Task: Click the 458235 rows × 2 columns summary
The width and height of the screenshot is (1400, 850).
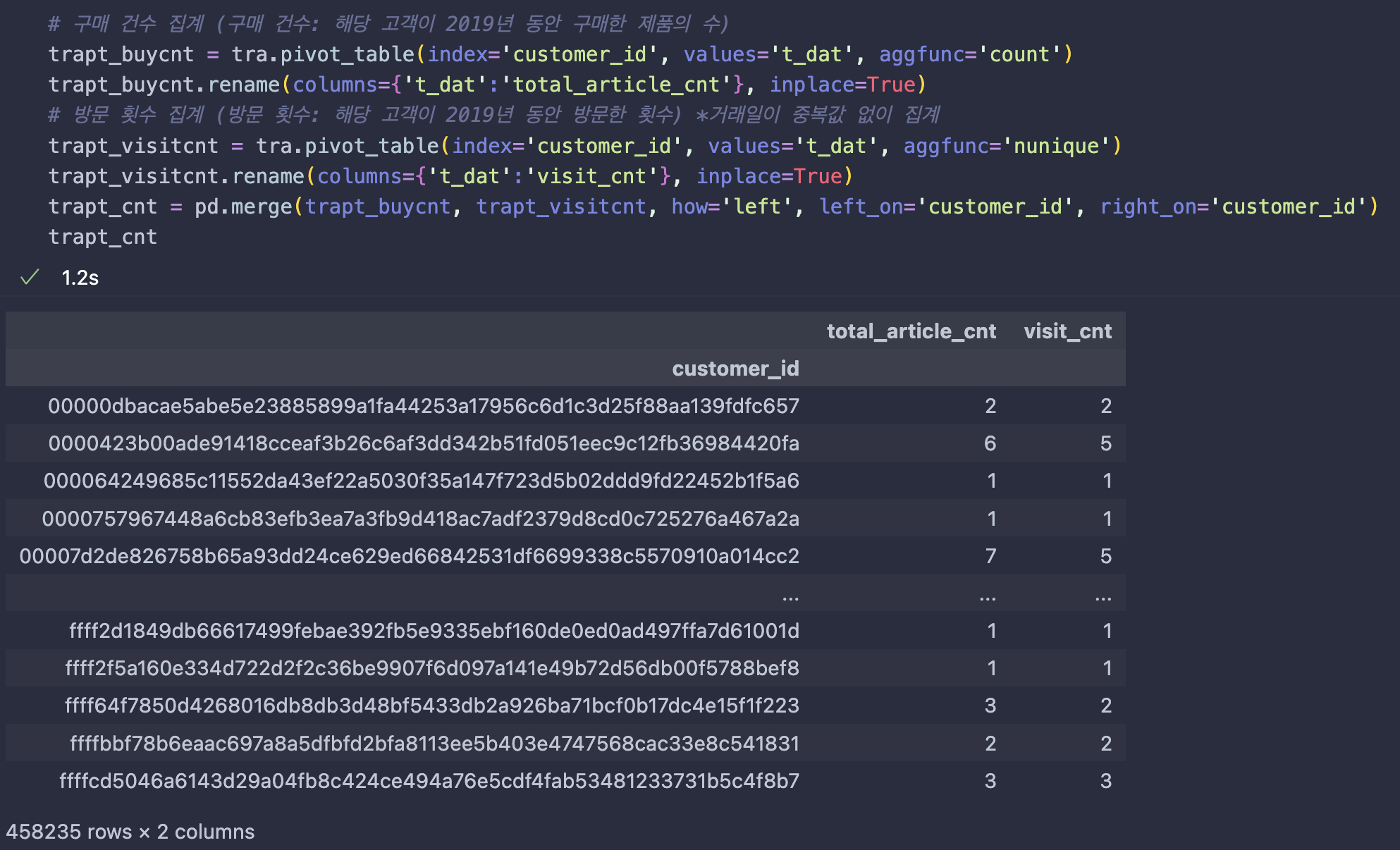Action: coord(130,832)
